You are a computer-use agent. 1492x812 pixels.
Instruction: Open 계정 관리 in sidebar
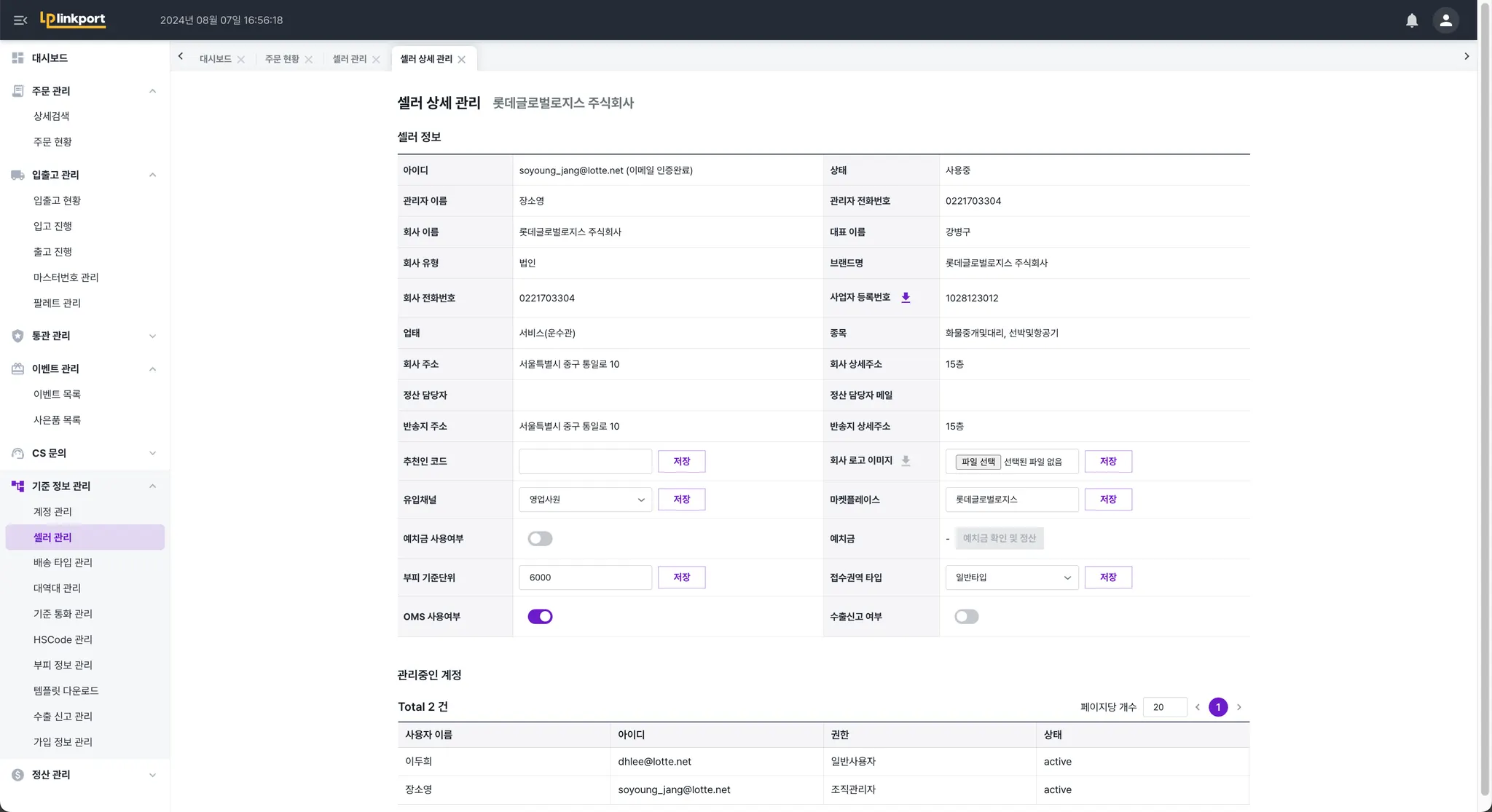[x=52, y=512]
